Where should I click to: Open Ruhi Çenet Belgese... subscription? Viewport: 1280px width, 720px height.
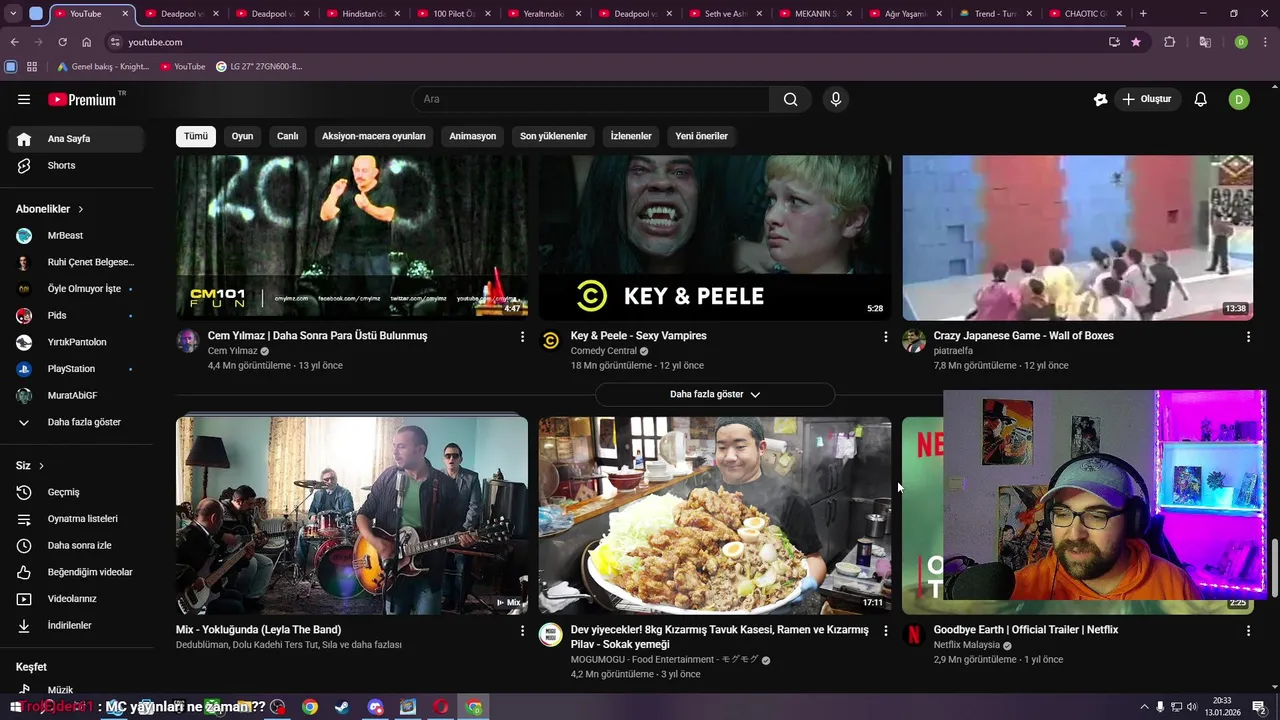(x=76, y=262)
